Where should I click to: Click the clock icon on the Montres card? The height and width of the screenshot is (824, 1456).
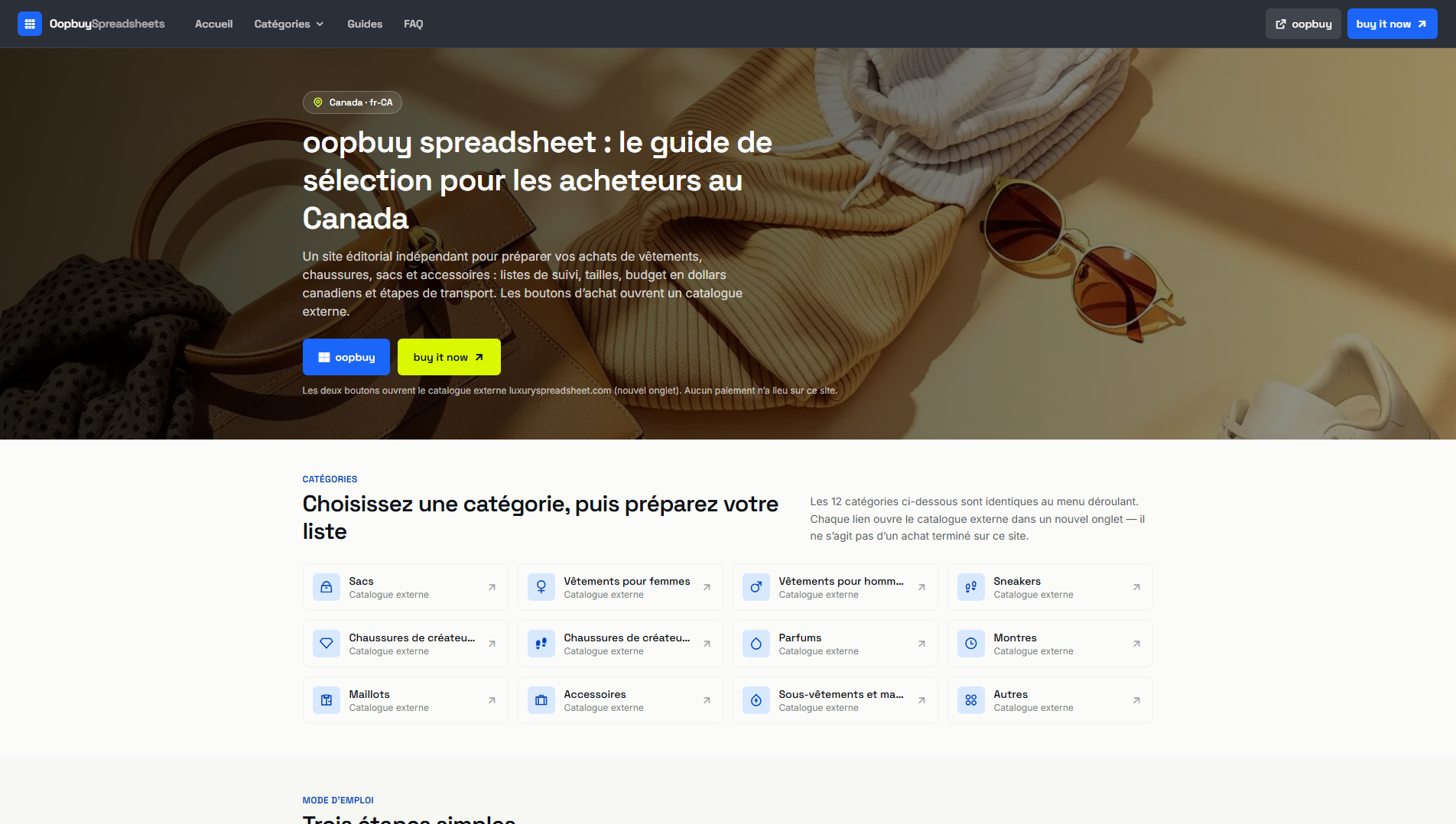pyautogui.click(x=971, y=644)
